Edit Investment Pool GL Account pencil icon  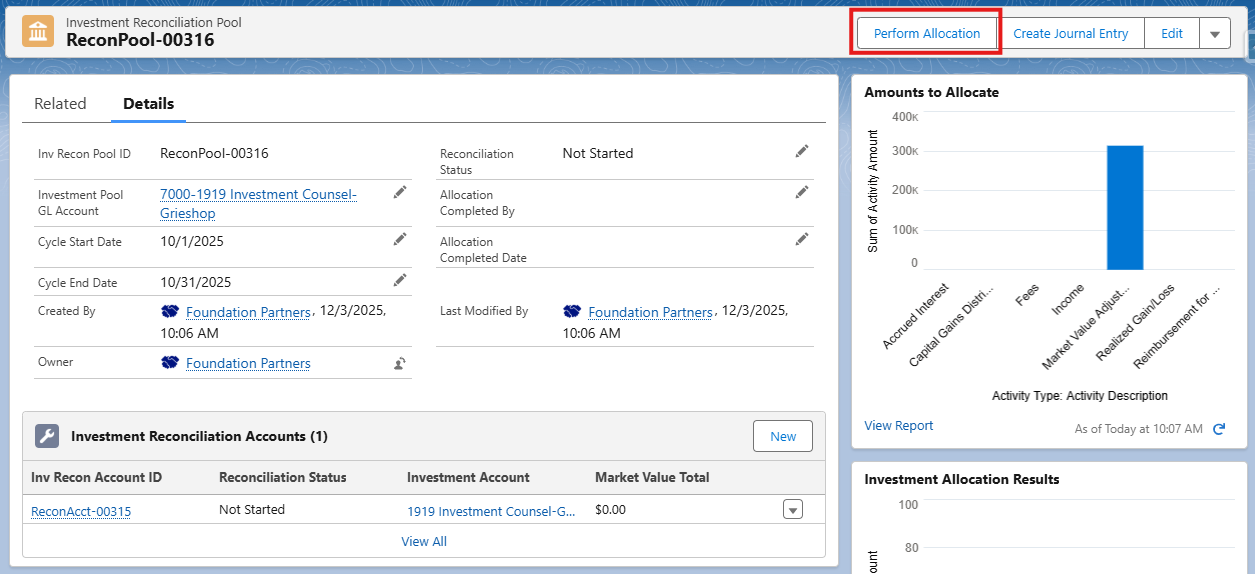400,192
